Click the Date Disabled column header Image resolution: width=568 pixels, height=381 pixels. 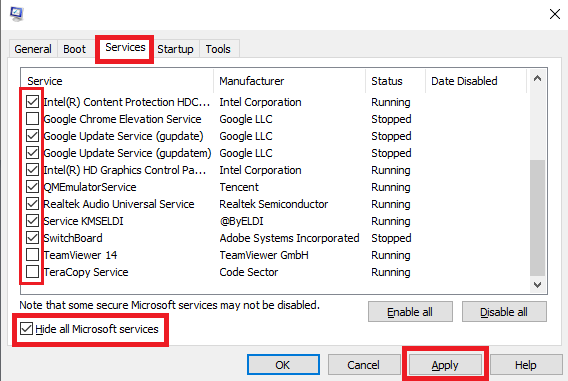click(x=476, y=81)
